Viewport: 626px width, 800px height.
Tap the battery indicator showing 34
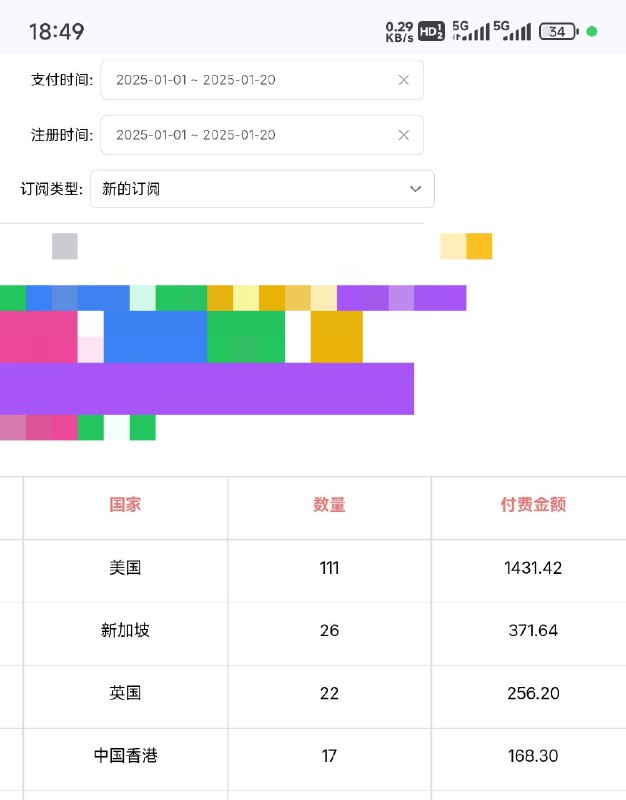tap(559, 32)
